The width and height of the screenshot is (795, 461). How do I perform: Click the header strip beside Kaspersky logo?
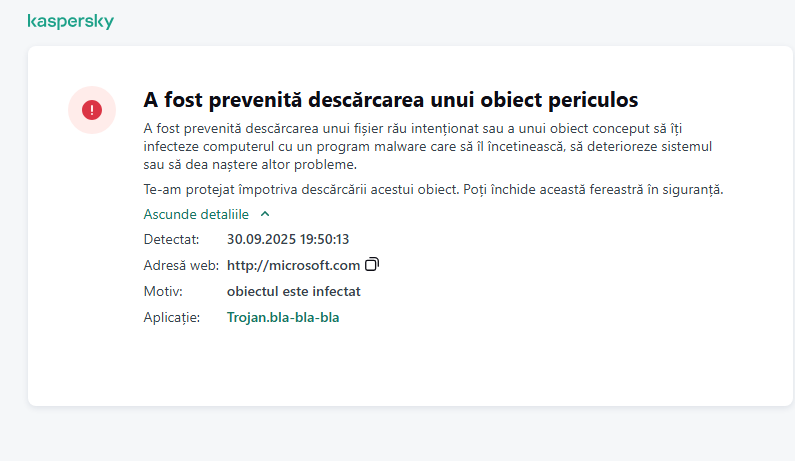pyautogui.click(x=450, y=21)
